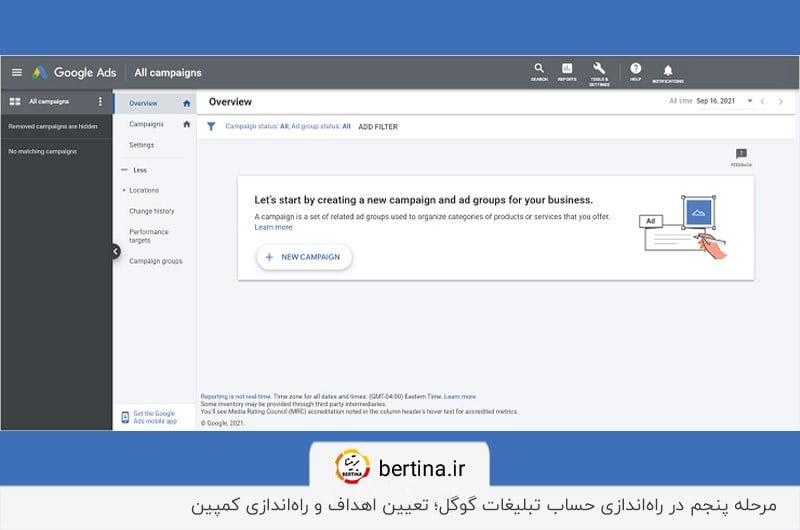Click the Learn more link in card
Screen dimensions: 800x530
tap(273, 227)
